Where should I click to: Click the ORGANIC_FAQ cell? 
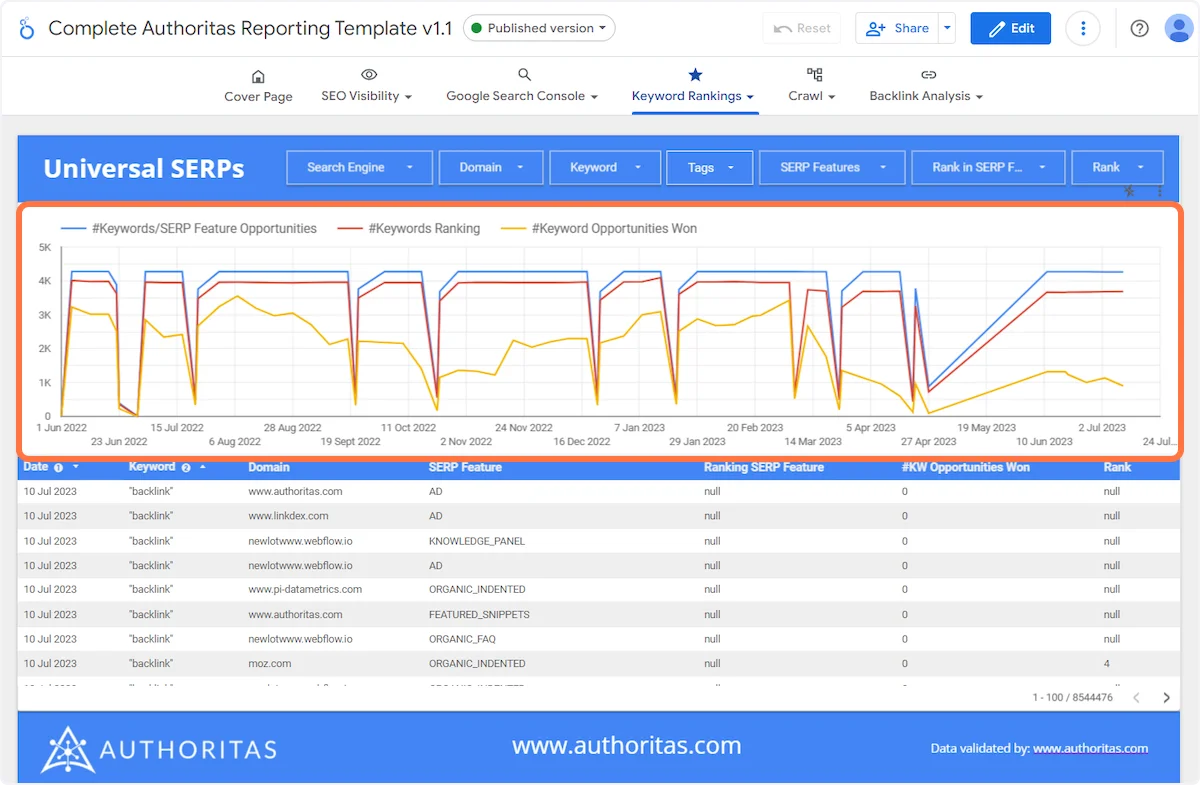[462, 639]
